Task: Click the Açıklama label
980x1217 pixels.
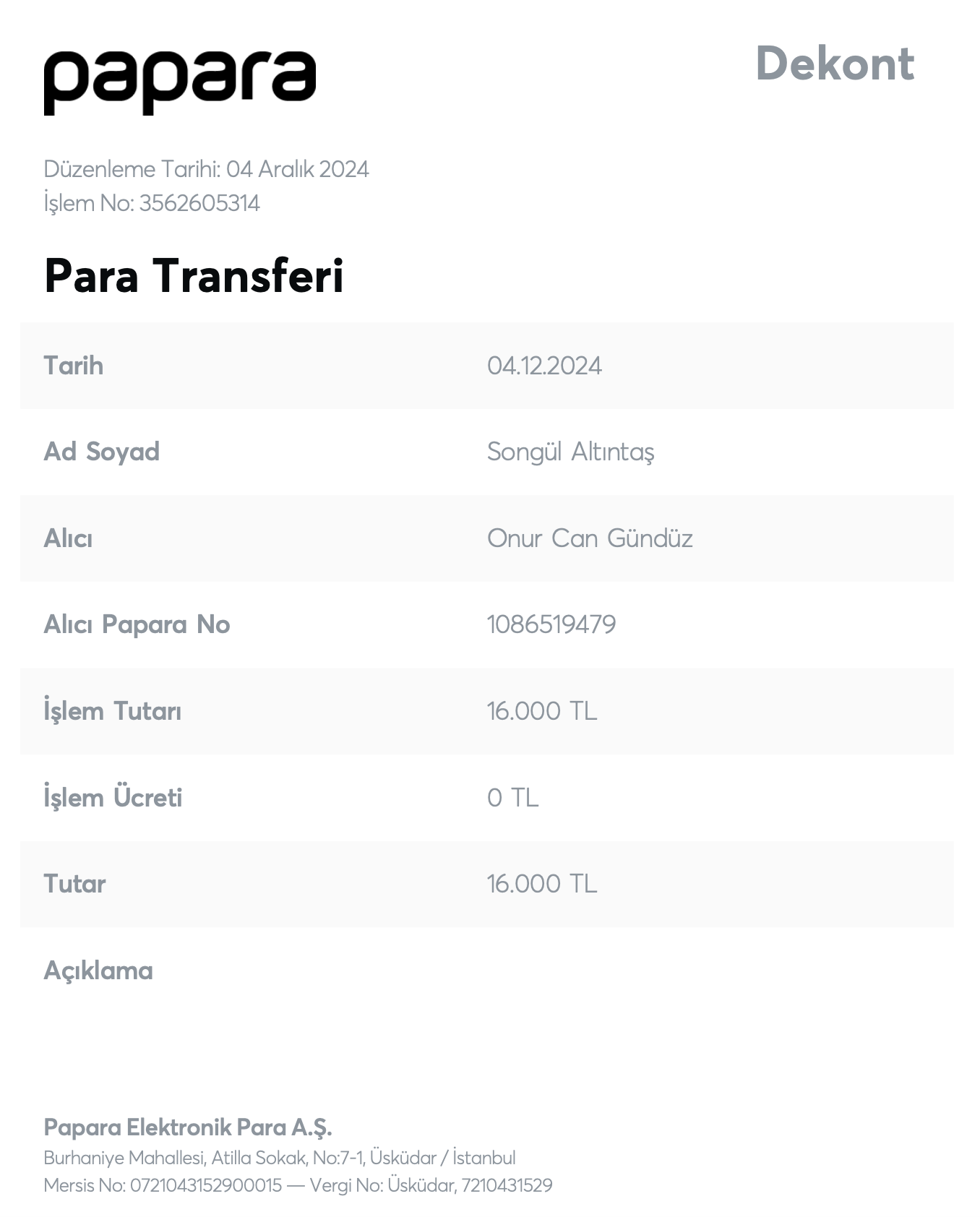Action: click(98, 971)
